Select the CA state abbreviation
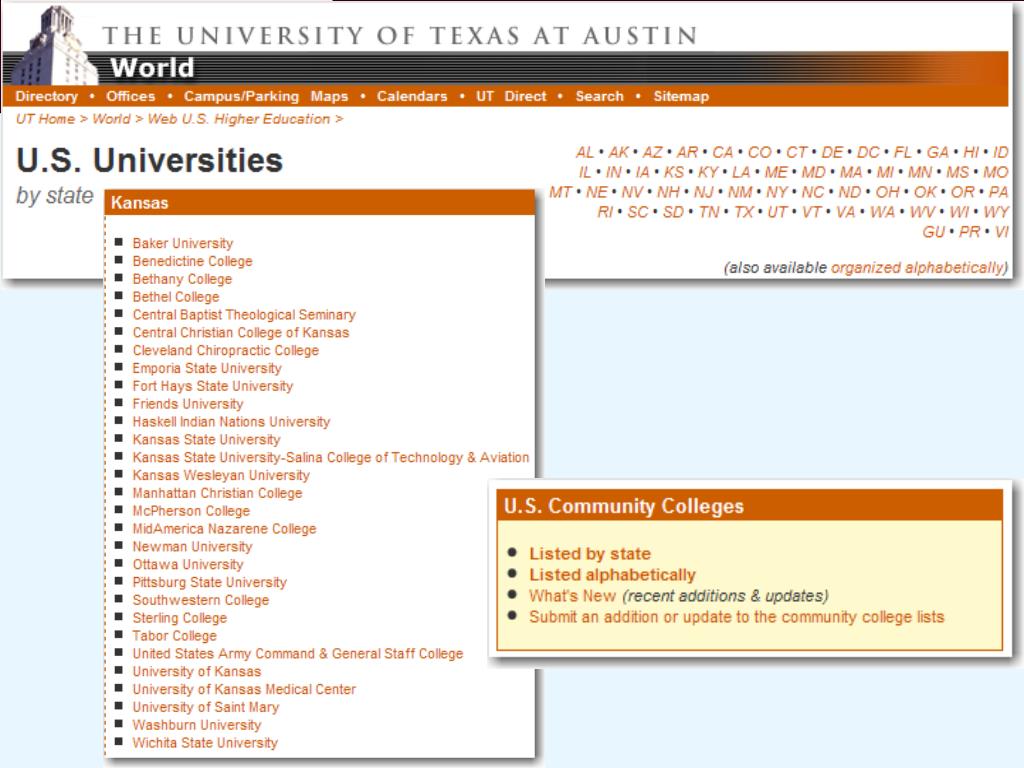This screenshot has width=1024, height=768. (x=722, y=152)
